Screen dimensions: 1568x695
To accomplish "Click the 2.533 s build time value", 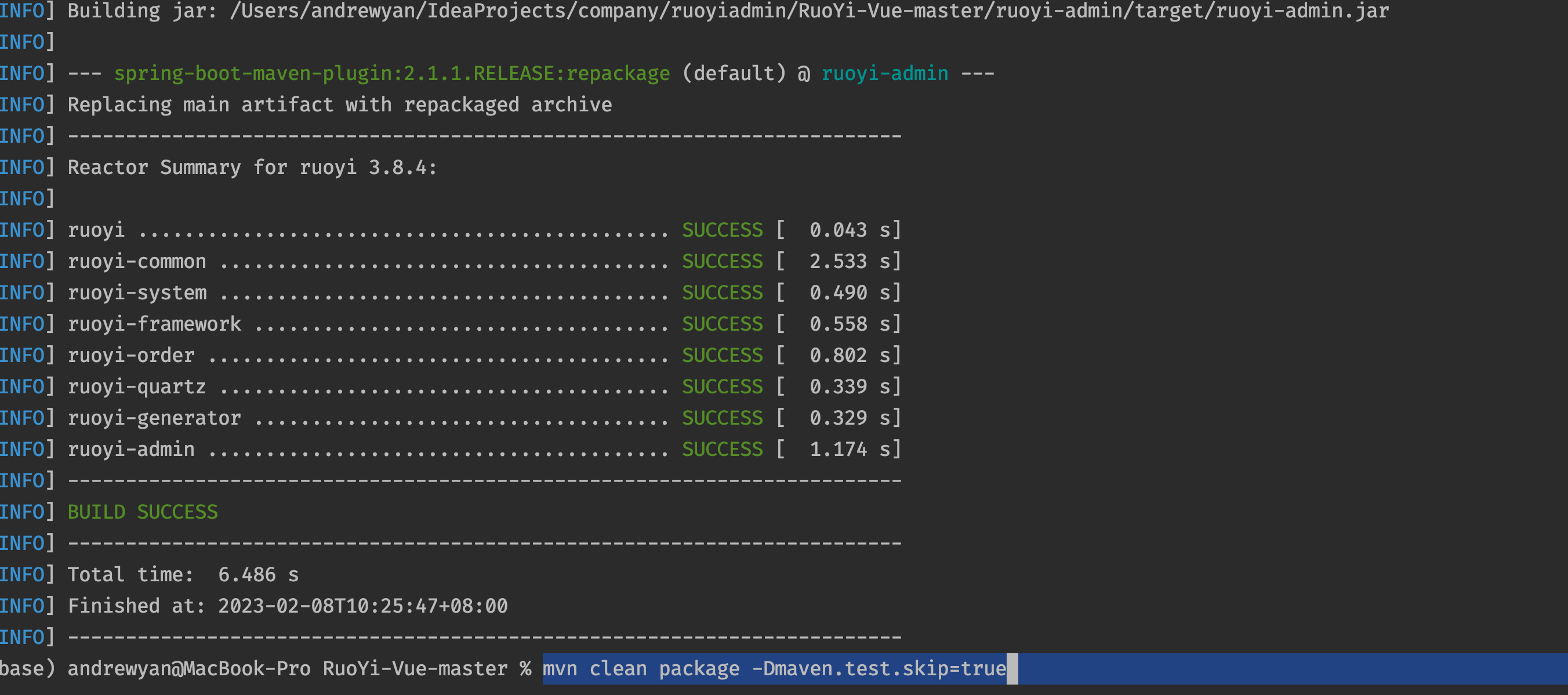I will (x=837, y=261).
